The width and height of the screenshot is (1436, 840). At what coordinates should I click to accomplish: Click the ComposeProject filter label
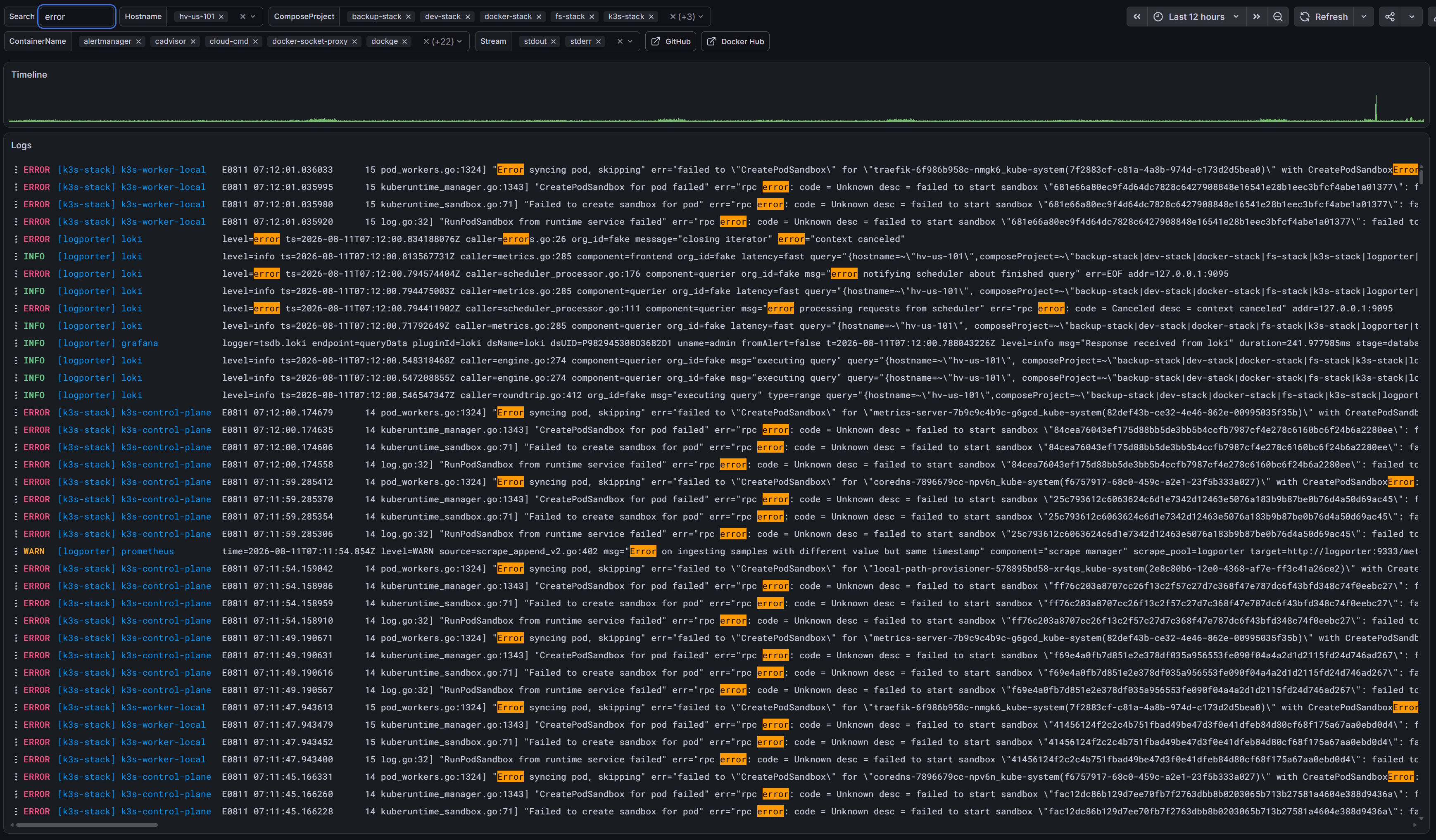(304, 17)
